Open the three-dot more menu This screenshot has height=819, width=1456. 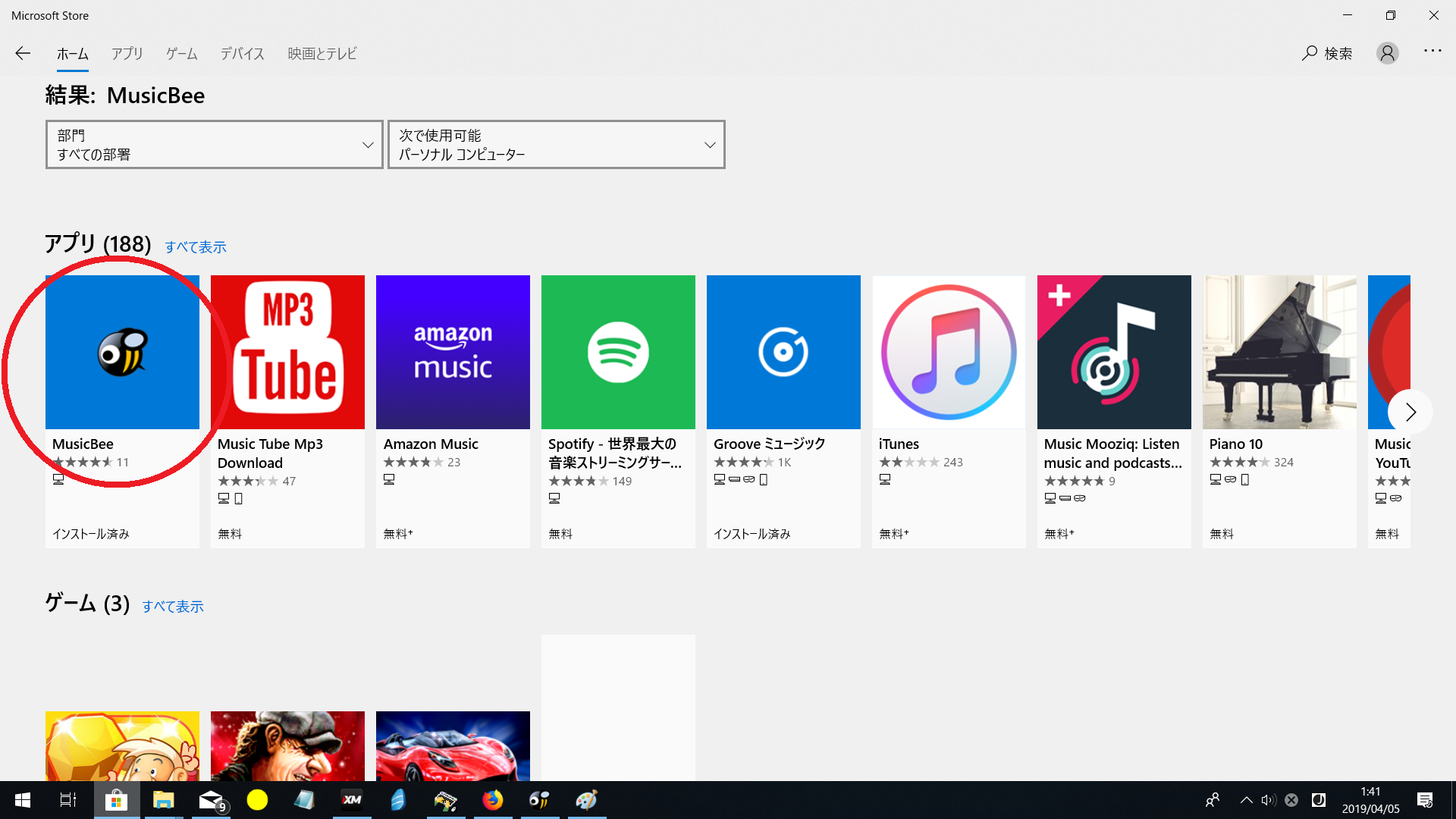pyautogui.click(x=1432, y=51)
